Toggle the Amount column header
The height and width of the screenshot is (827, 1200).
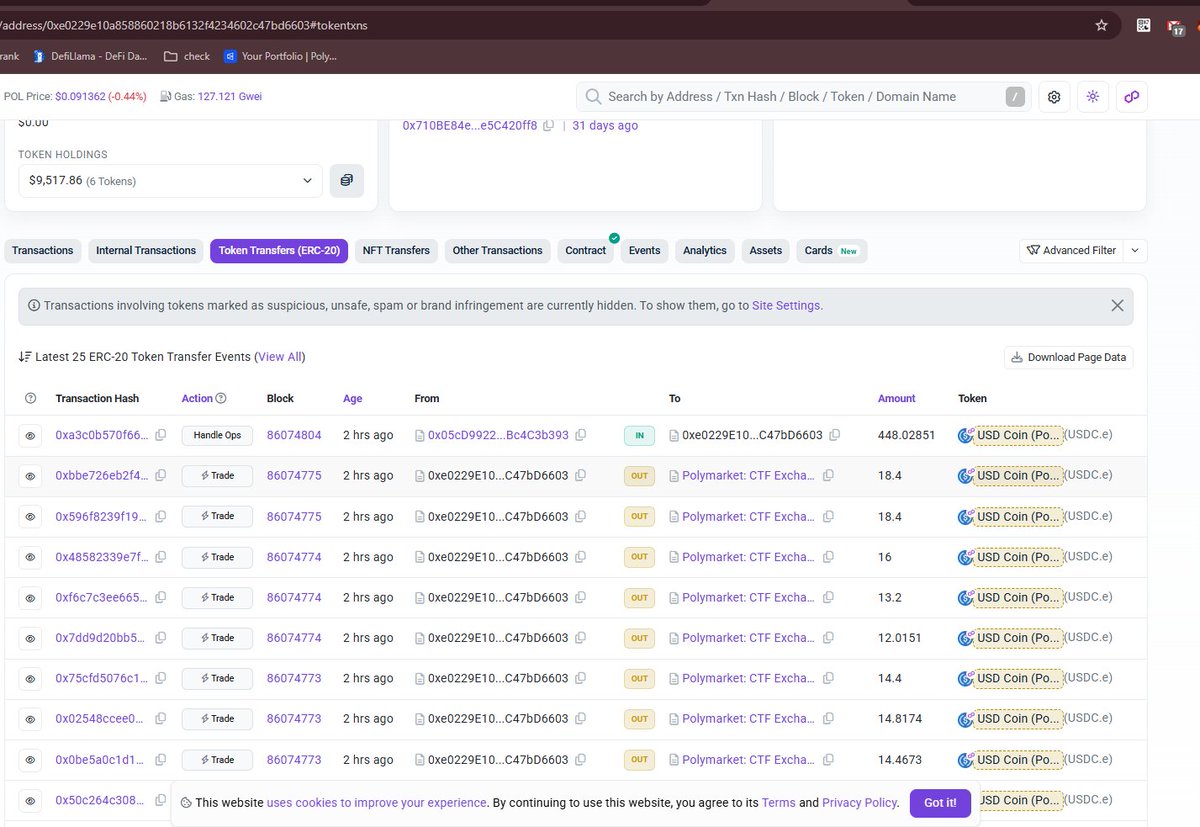897,398
